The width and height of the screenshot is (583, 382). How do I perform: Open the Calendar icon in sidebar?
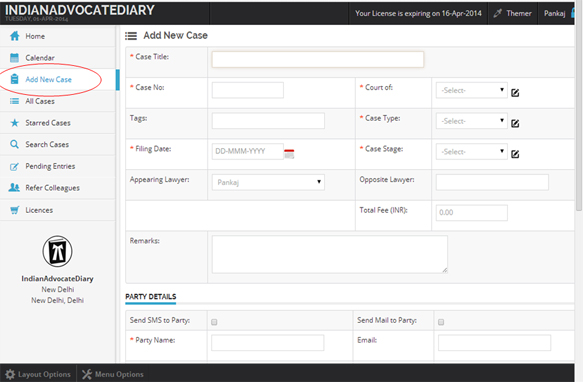tap(15, 58)
